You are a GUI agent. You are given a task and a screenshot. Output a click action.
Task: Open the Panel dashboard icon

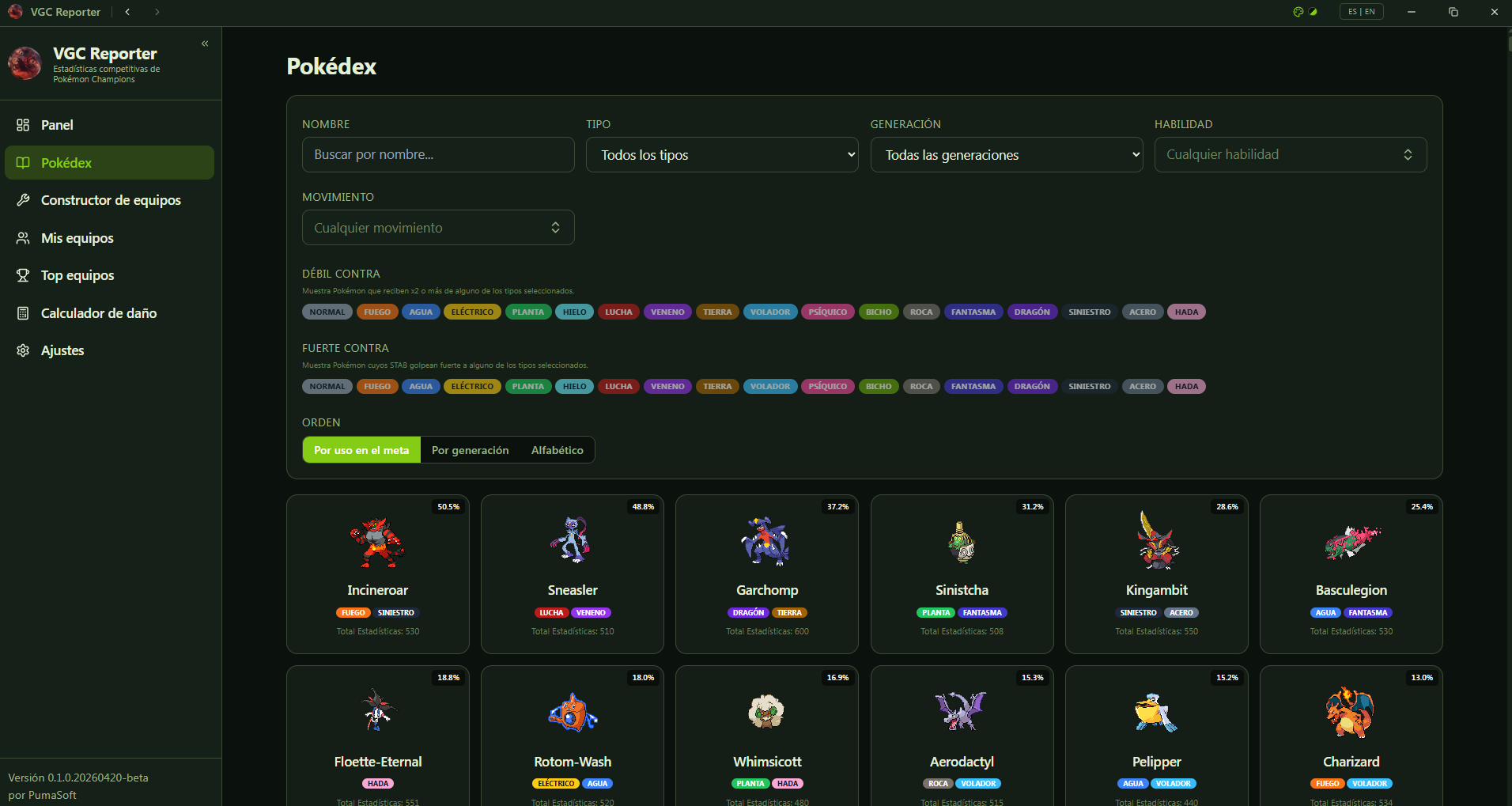(23, 125)
